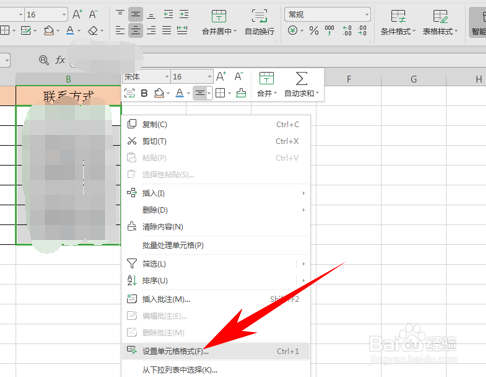
Task: Toggle 自动换行 wrap text
Action: (259, 22)
